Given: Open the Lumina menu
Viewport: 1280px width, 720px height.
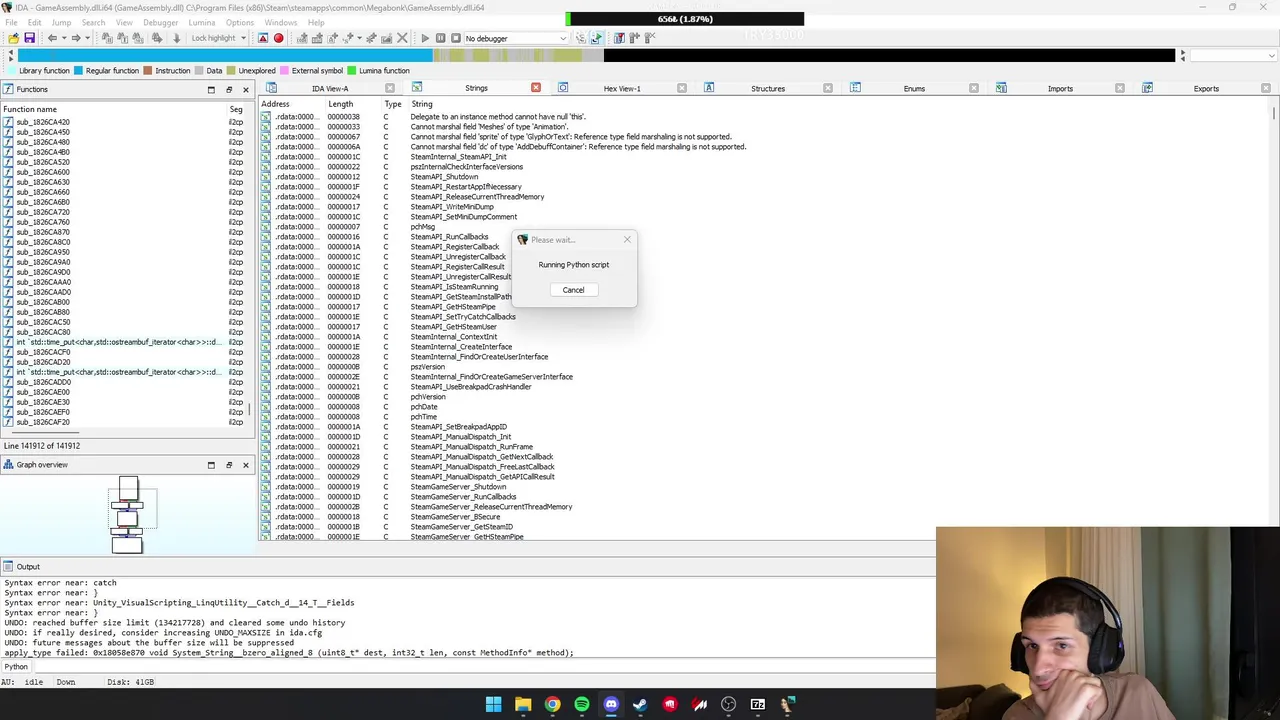Looking at the screenshot, I should tap(201, 22).
